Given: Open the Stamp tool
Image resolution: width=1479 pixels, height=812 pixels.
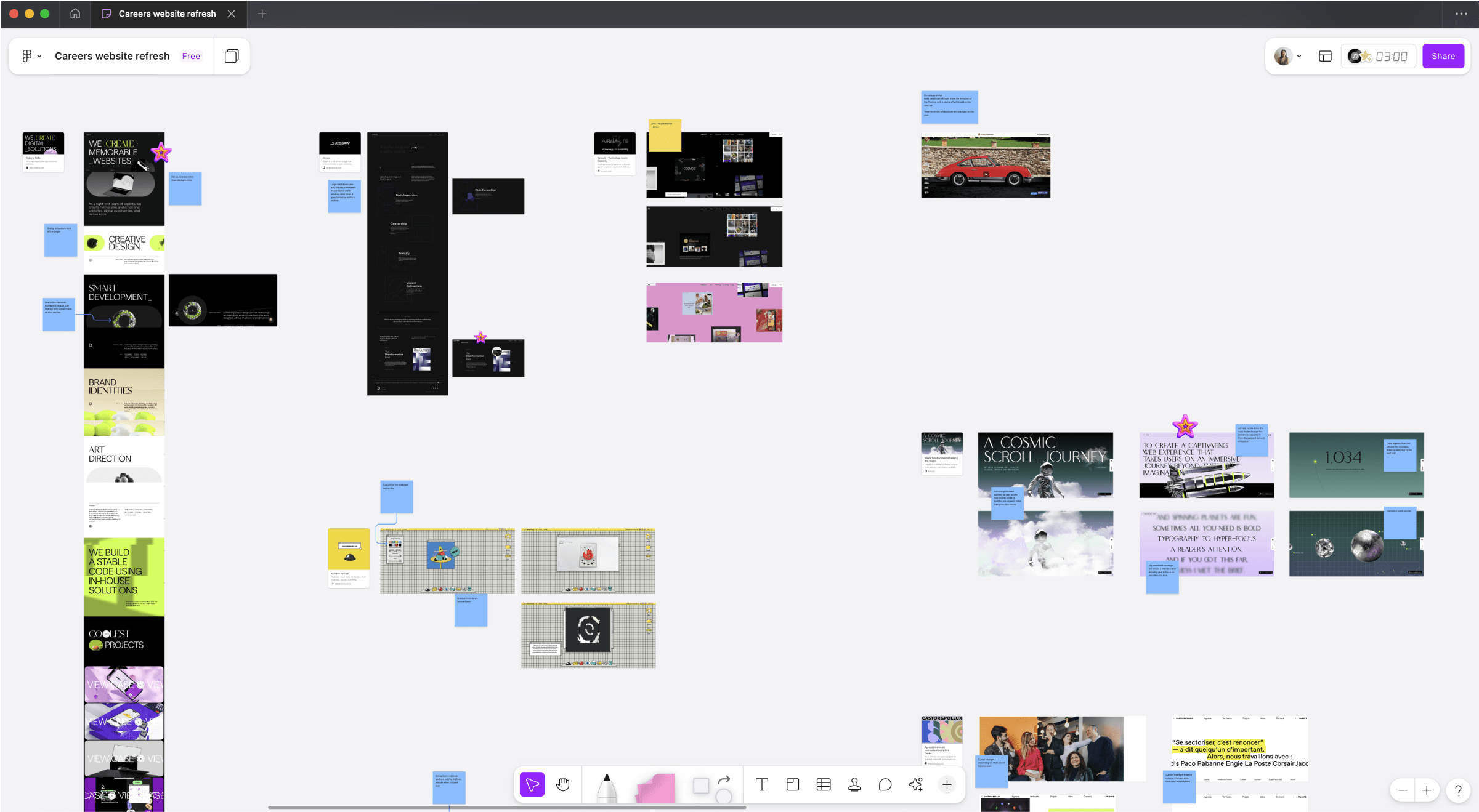Looking at the screenshot, I should pos(854,784).
